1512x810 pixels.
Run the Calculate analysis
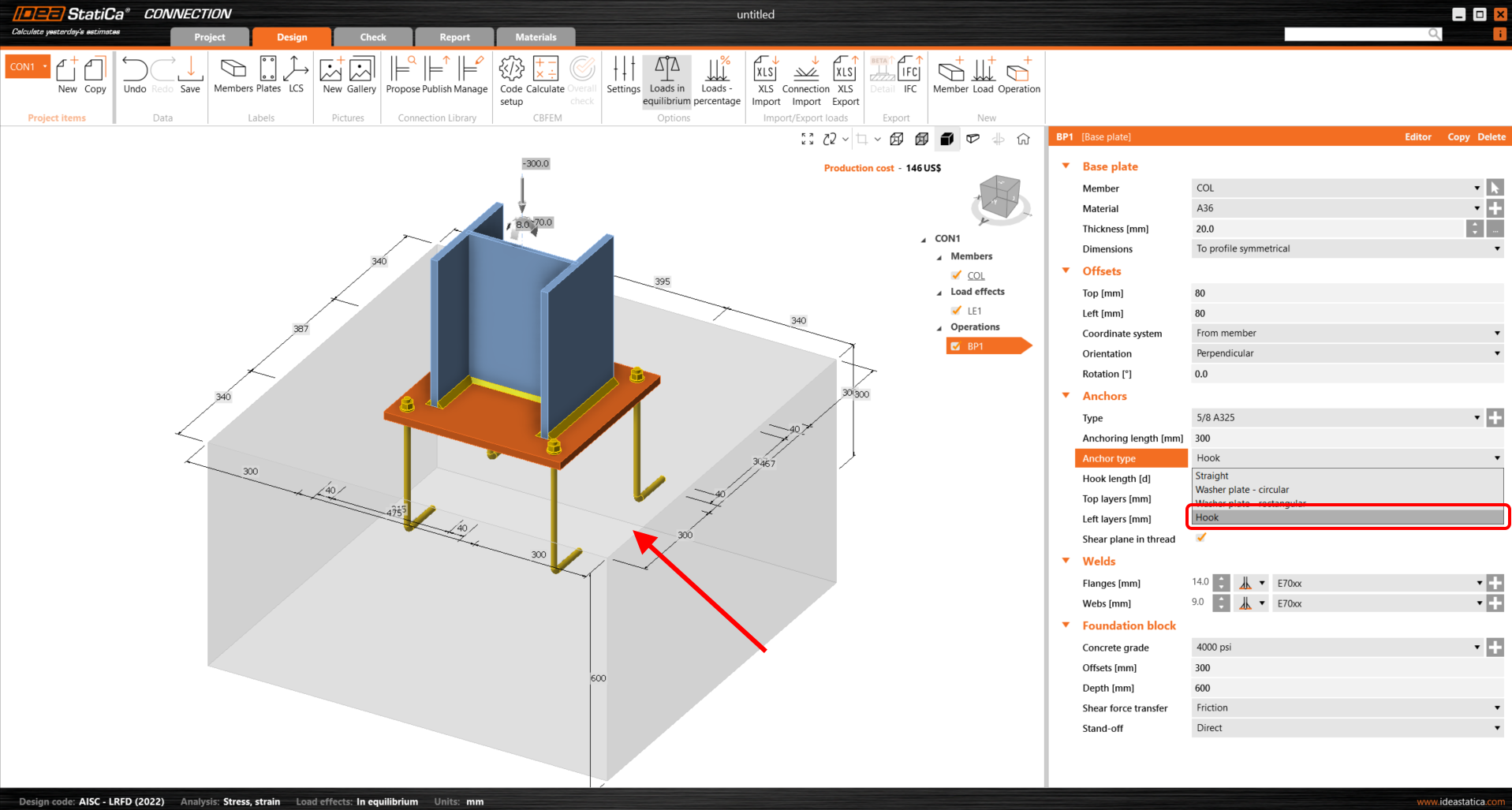tap(545, 79)
